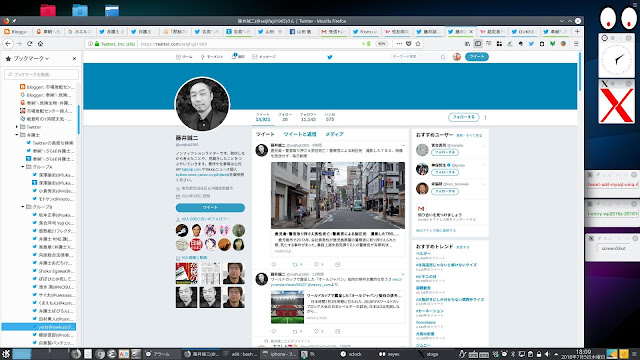Click the Twitter bird logo

pos(330,57)
